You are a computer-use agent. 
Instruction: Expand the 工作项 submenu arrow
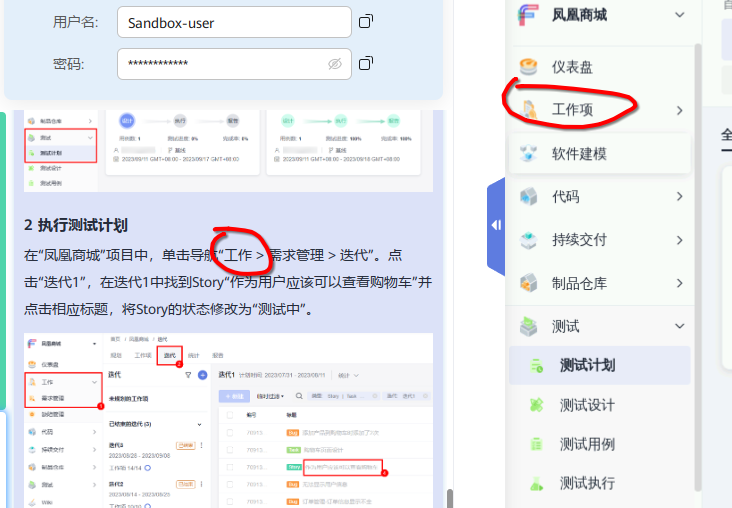point(680,111)
